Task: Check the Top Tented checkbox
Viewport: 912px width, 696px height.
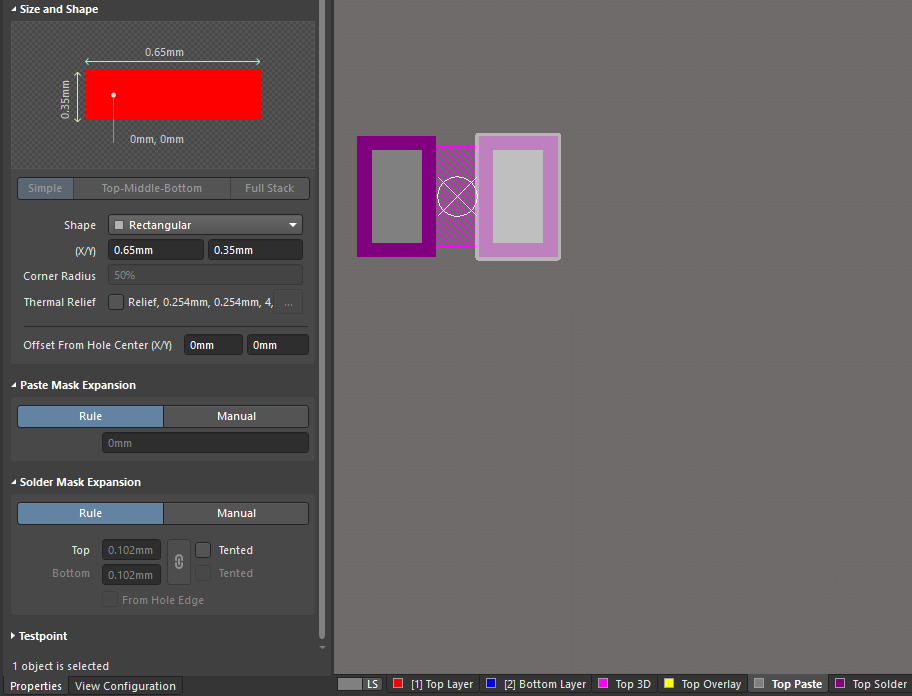Action: pos(203,550)
